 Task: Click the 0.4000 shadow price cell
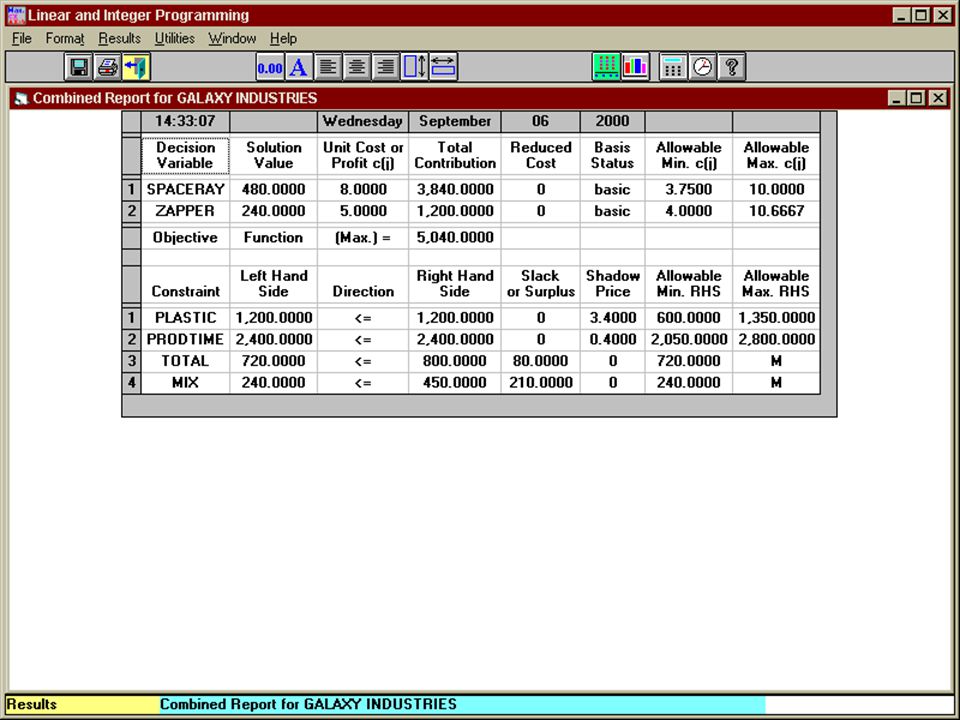pos(612,339)
